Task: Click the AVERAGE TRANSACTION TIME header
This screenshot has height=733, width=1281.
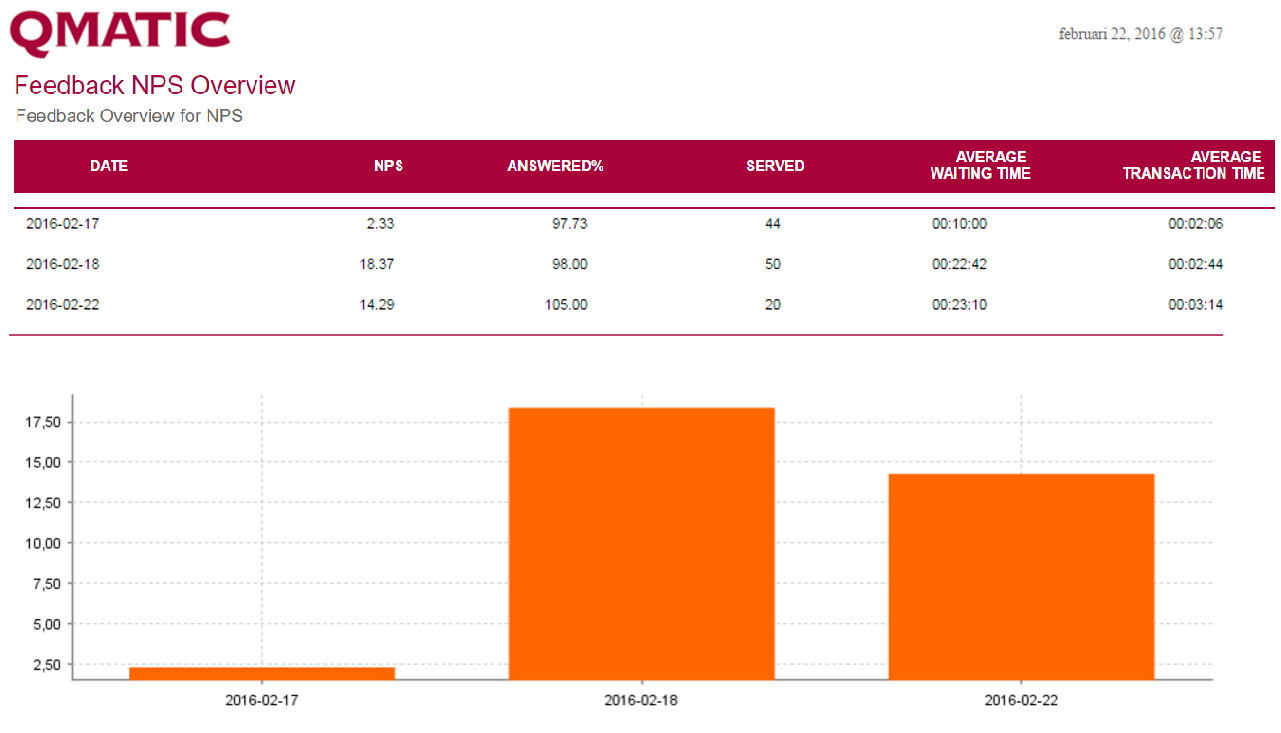Action: click(x=1193, y=165)
